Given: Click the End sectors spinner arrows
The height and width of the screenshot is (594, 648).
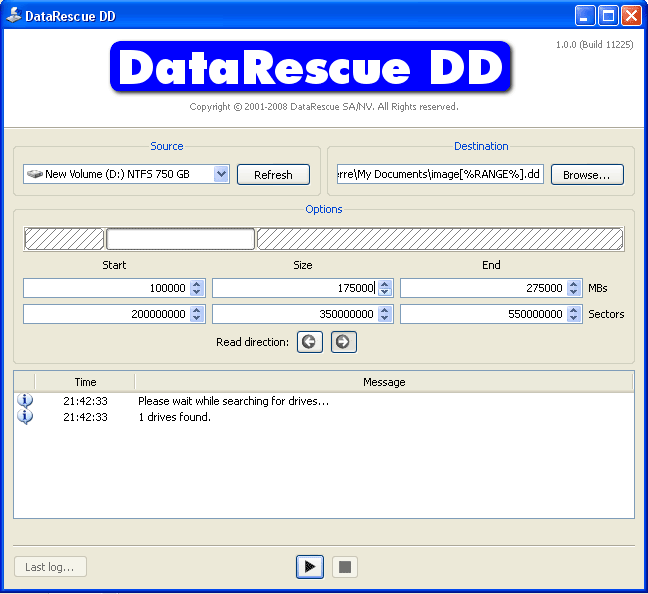Looking at the screenshot, I should coord(574,314).
